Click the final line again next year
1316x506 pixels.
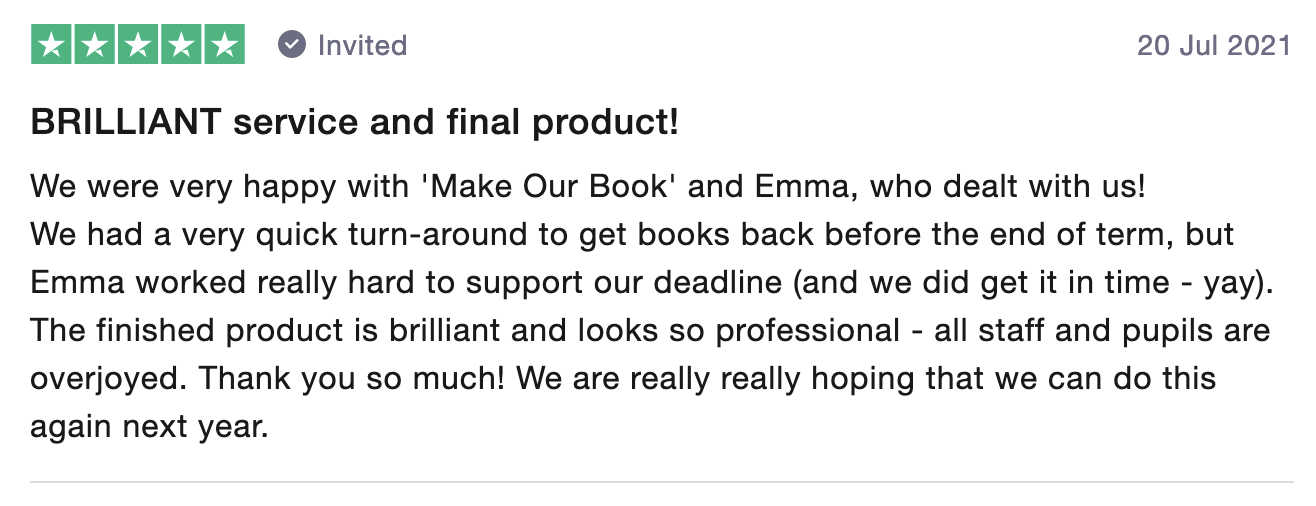(x=150, y=428)
